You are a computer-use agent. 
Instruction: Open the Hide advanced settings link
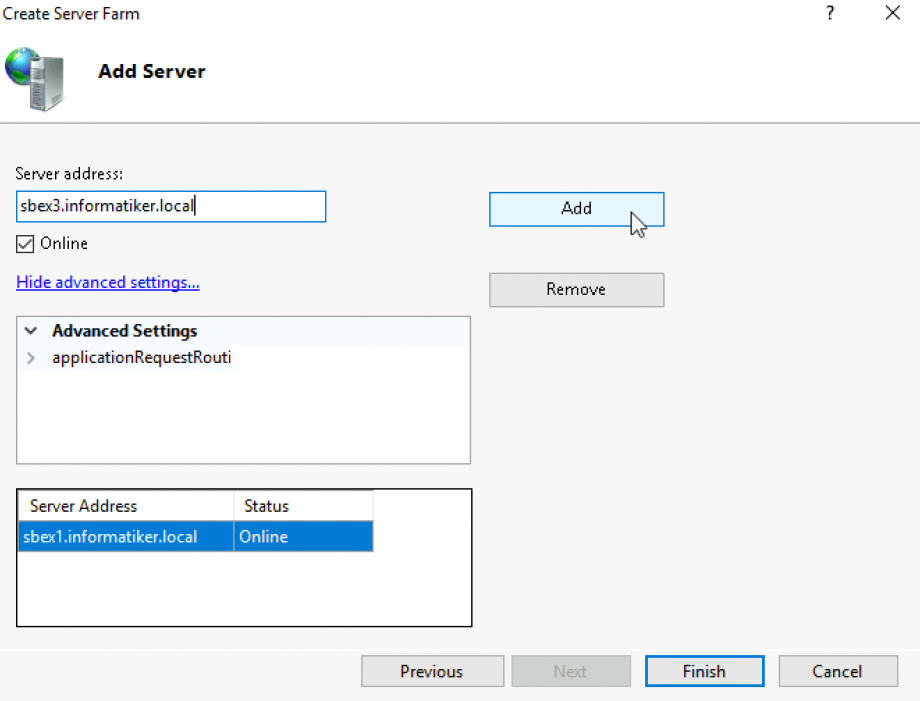point(107,282)
